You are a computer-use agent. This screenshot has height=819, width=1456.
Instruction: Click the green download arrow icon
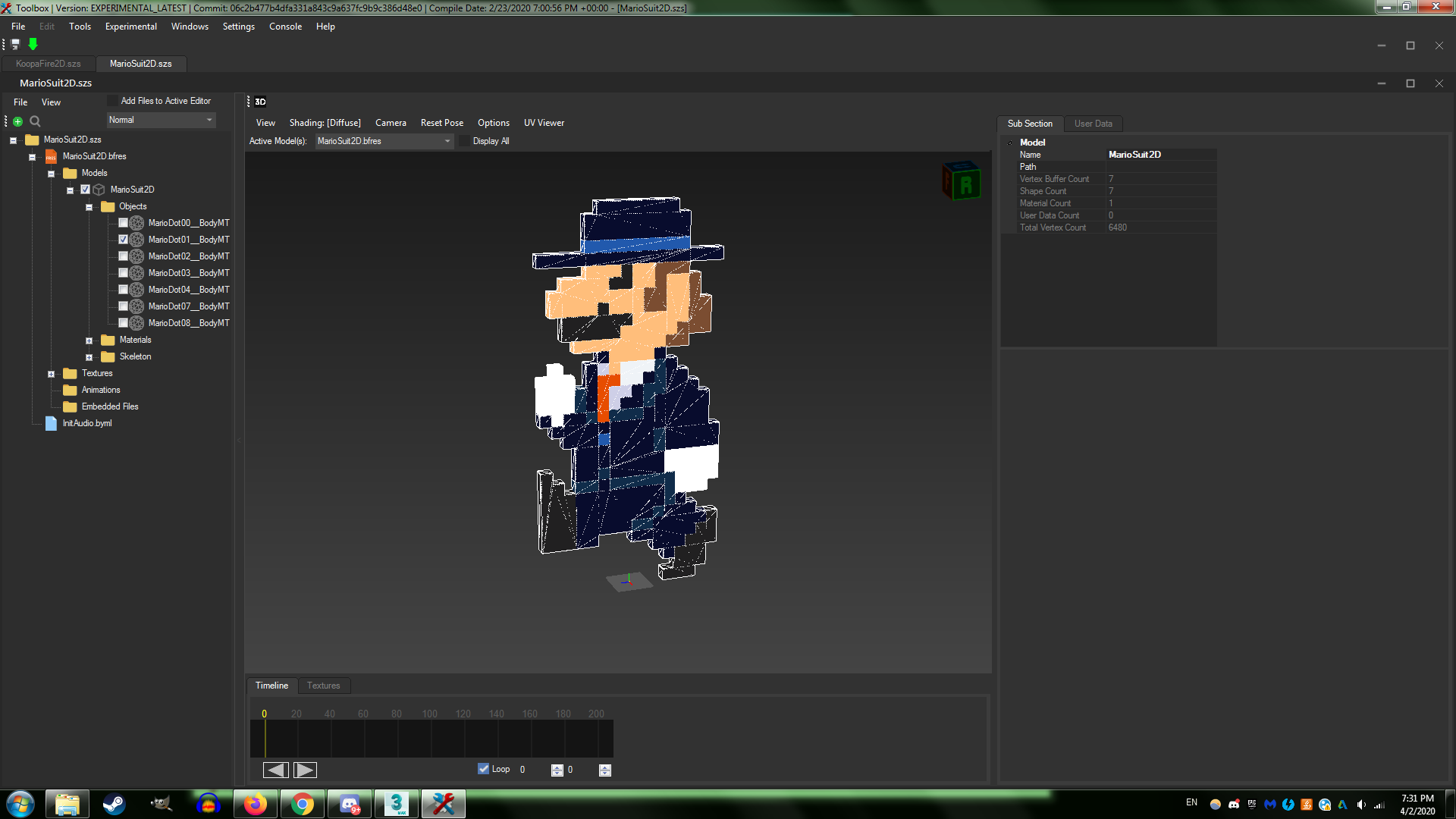coord(33,45)
